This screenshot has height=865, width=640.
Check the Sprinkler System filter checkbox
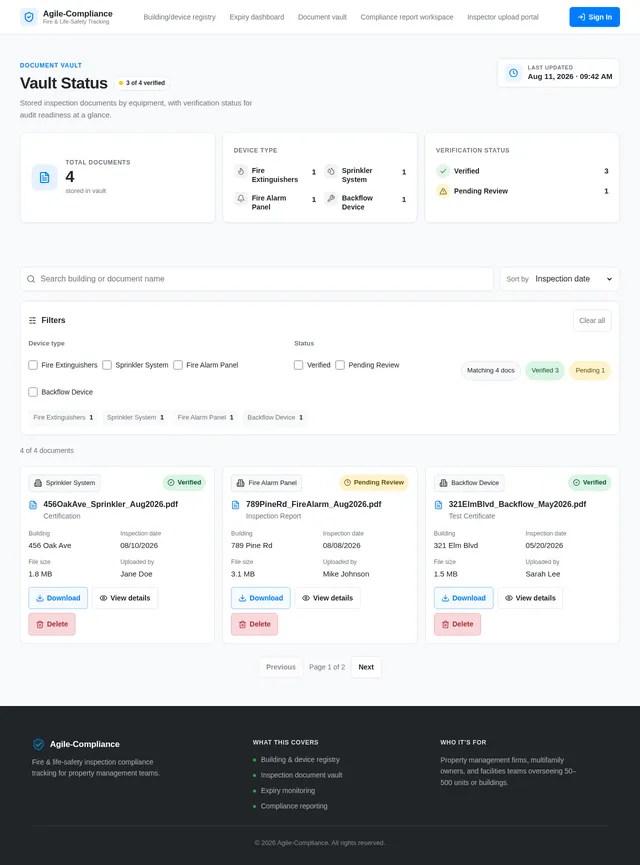107,365
